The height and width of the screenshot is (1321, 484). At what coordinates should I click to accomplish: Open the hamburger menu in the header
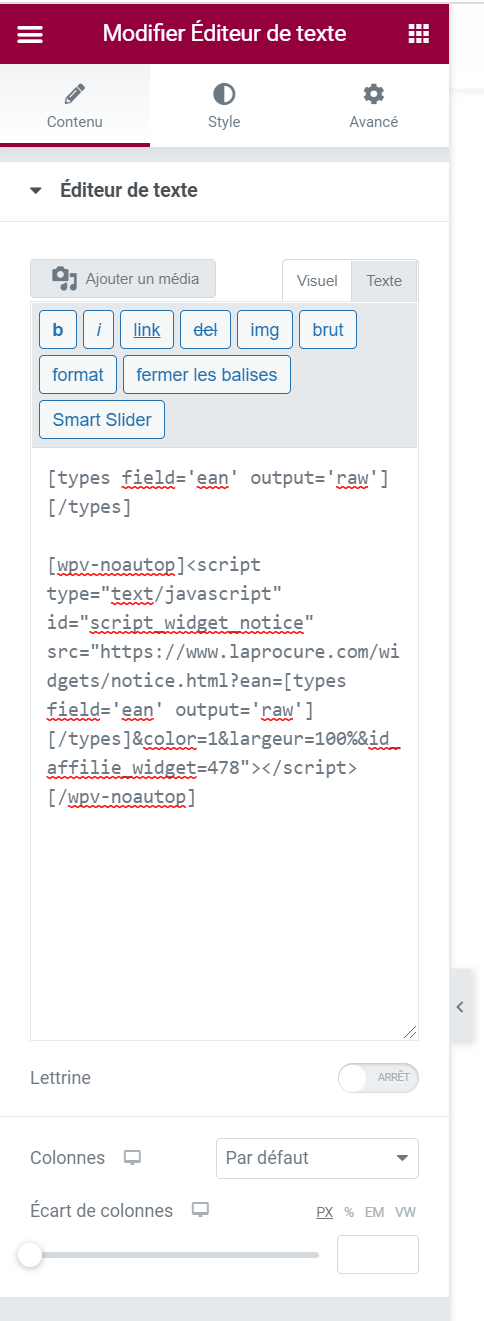[x=31, y=34]
